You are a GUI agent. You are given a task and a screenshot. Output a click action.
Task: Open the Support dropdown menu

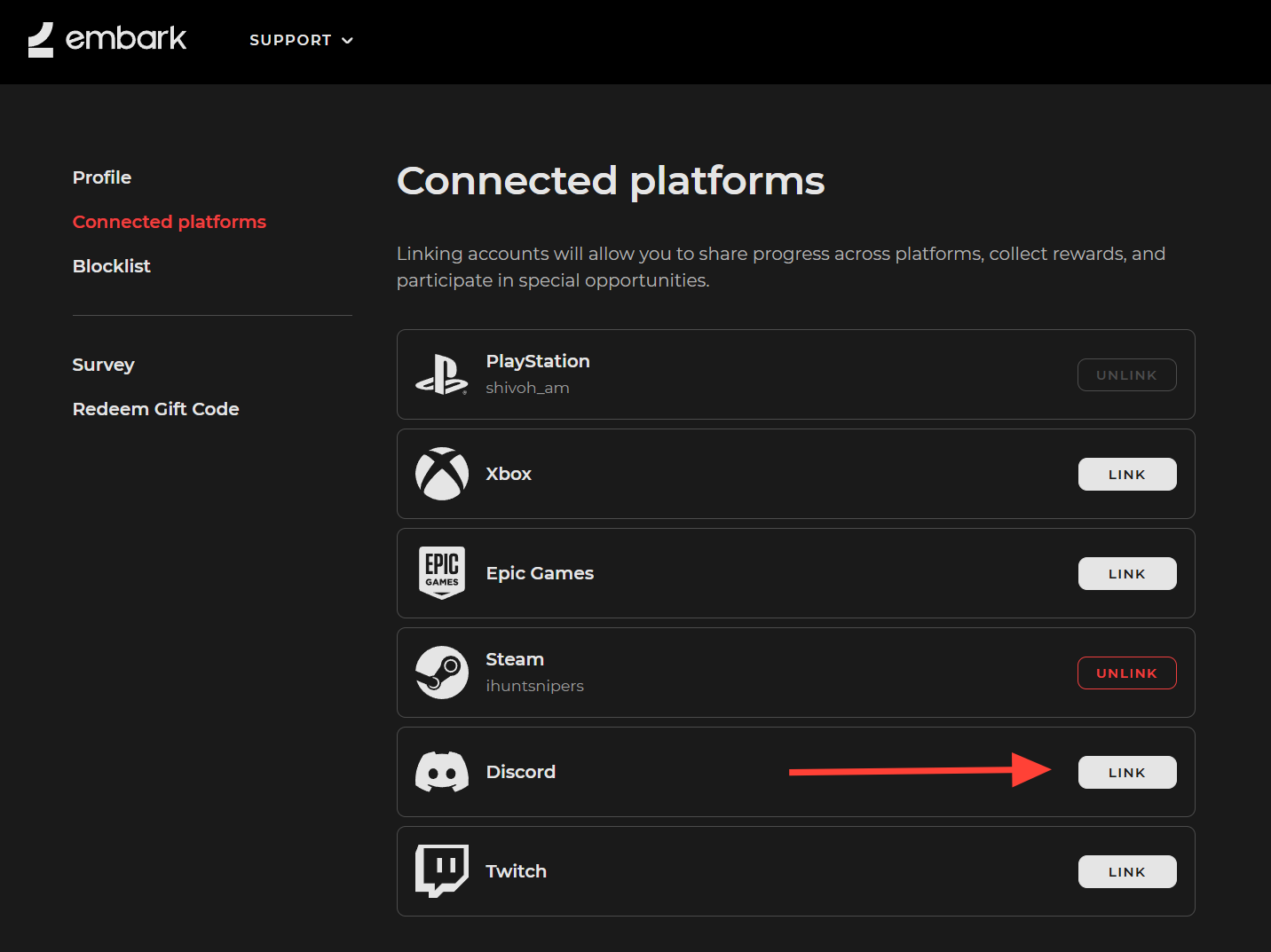(x=301, y=40)
